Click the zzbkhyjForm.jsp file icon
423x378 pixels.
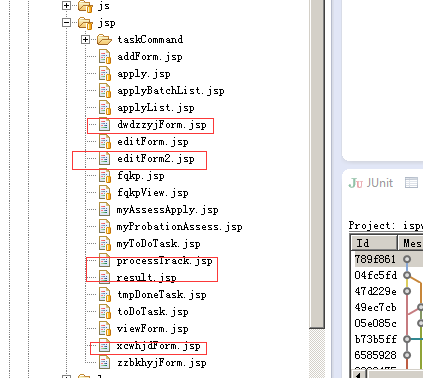tap(105, 362)
